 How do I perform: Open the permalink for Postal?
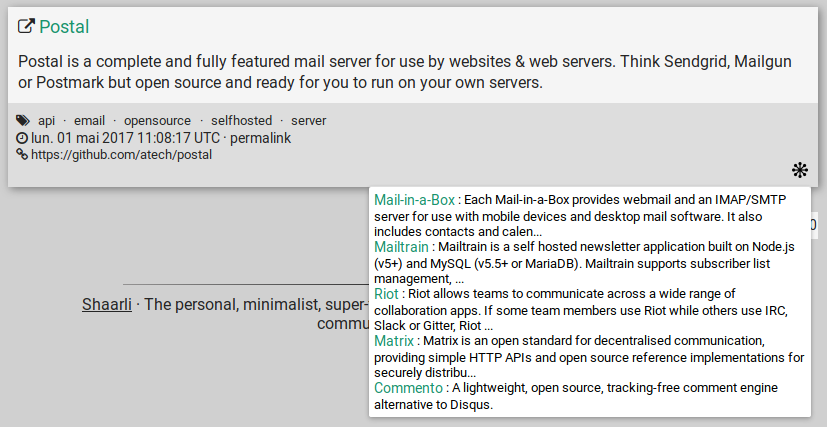click(x=261, y=138)
